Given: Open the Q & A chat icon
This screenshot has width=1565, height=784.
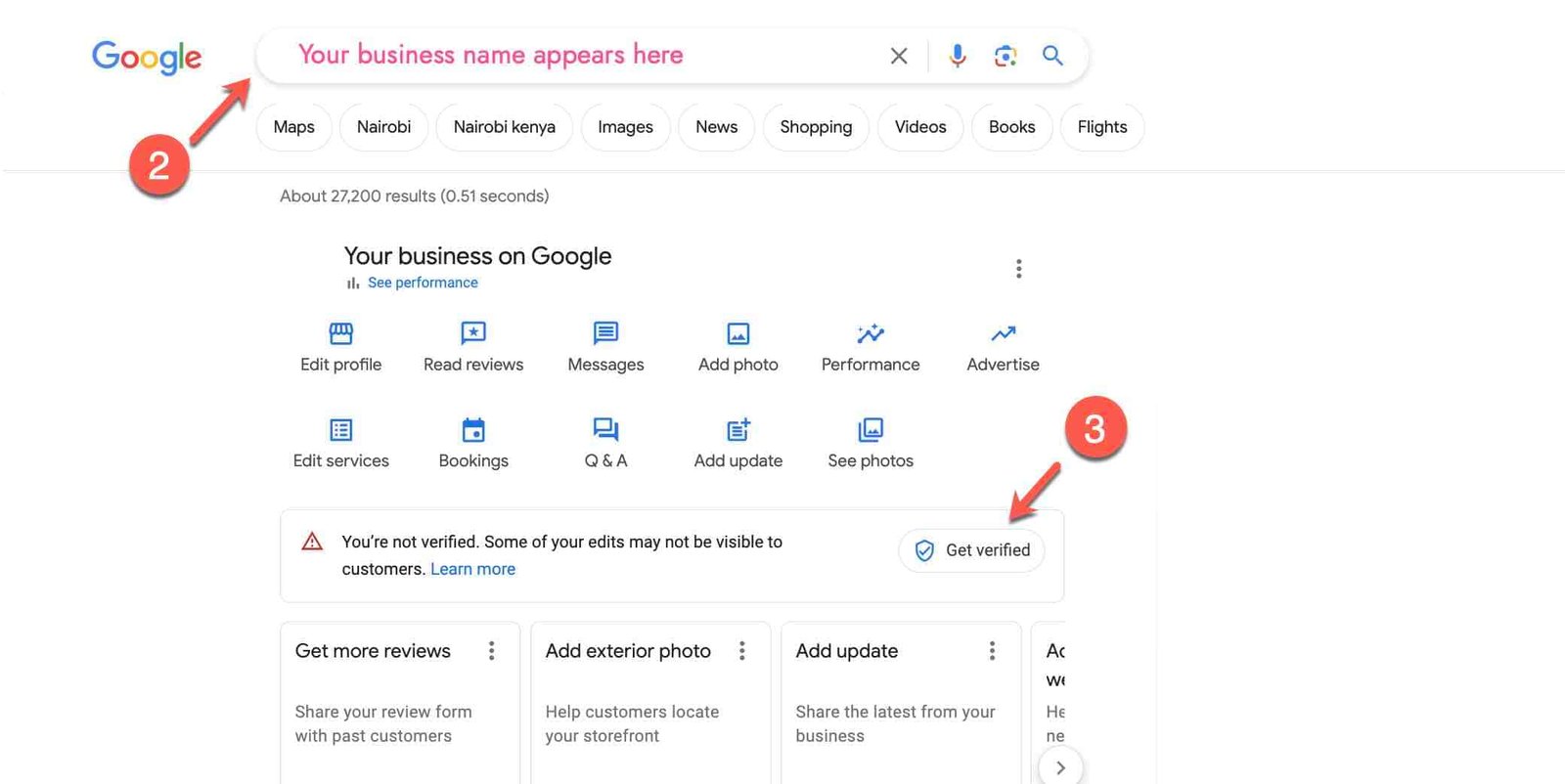Looking at the screenshot, I should click(605, 430).
